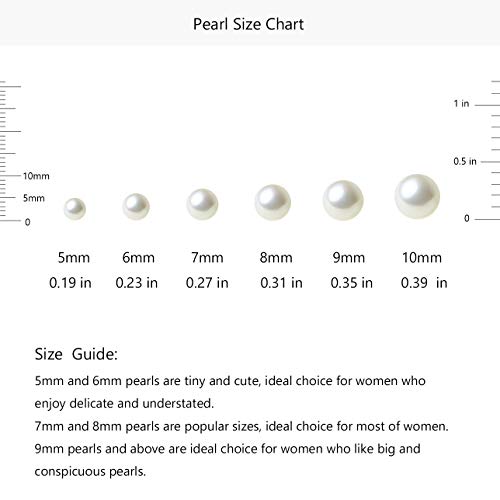500x500 pixels.
Task: Click the 10mm label under pearls
Action: 422,258
